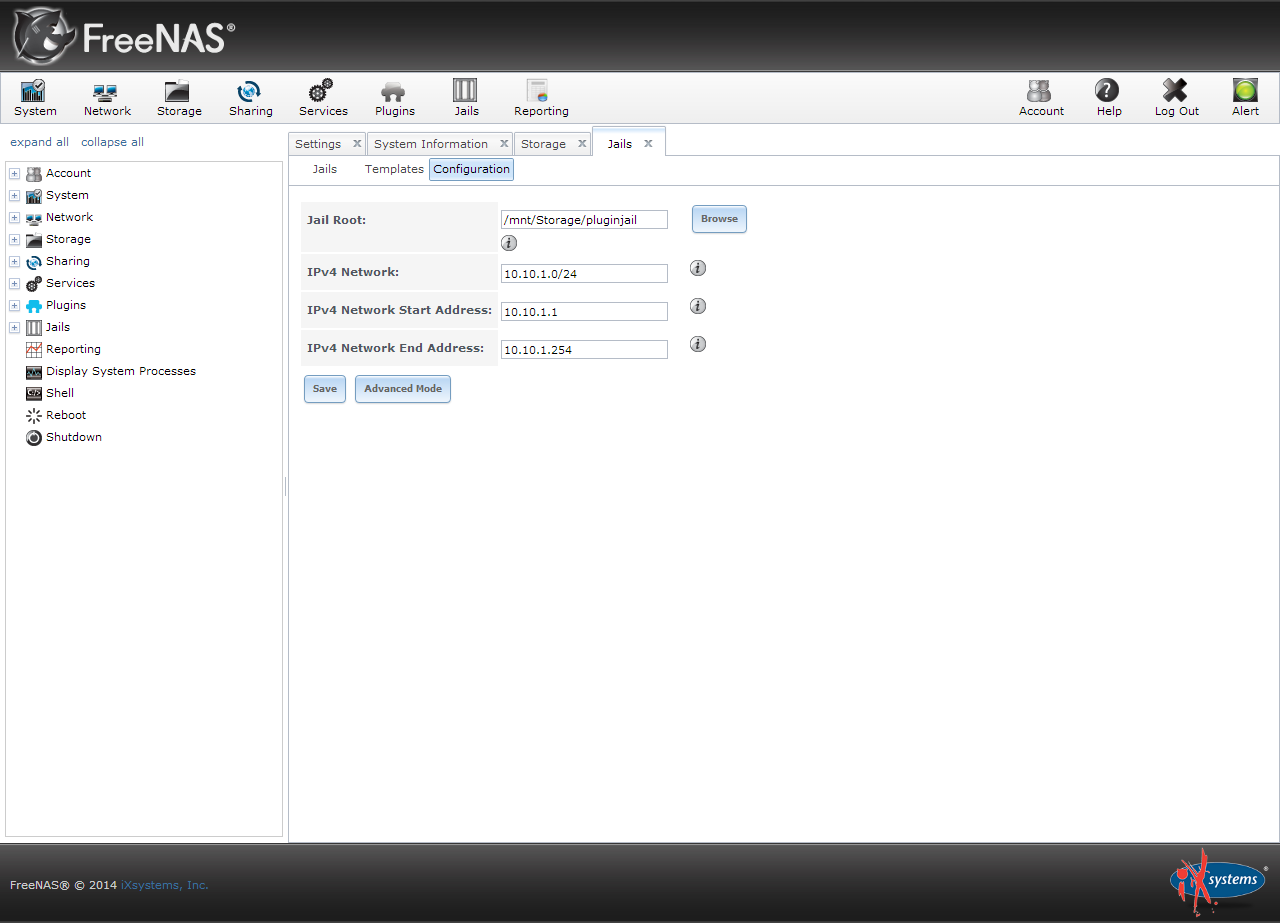
Task: Click the Save button
Action: (324, 389)
